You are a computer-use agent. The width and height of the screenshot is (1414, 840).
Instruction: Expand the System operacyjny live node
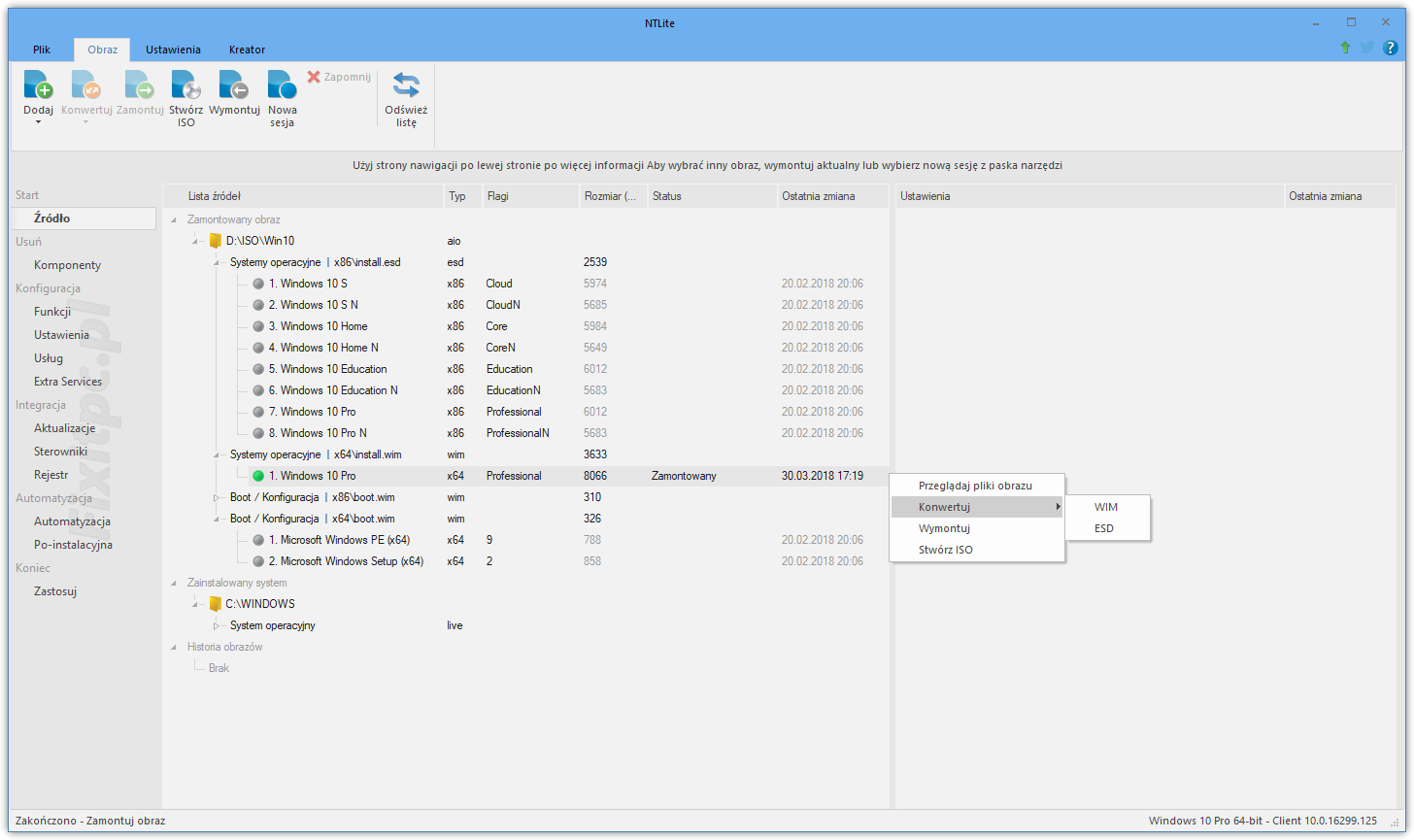(x=218, y=625)
